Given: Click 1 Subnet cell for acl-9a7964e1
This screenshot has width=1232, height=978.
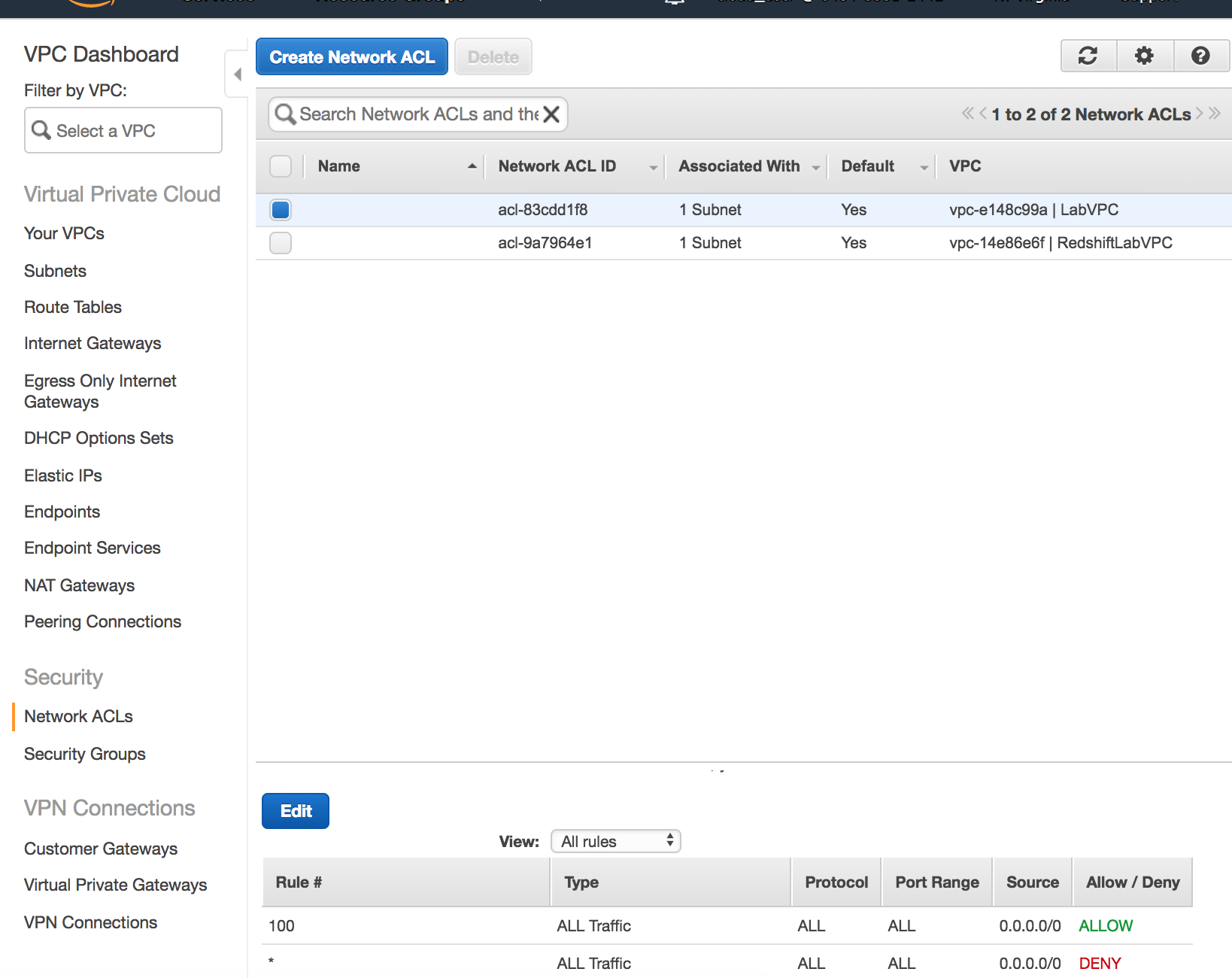Looking at the screenshot, I should tap(710, 243).
